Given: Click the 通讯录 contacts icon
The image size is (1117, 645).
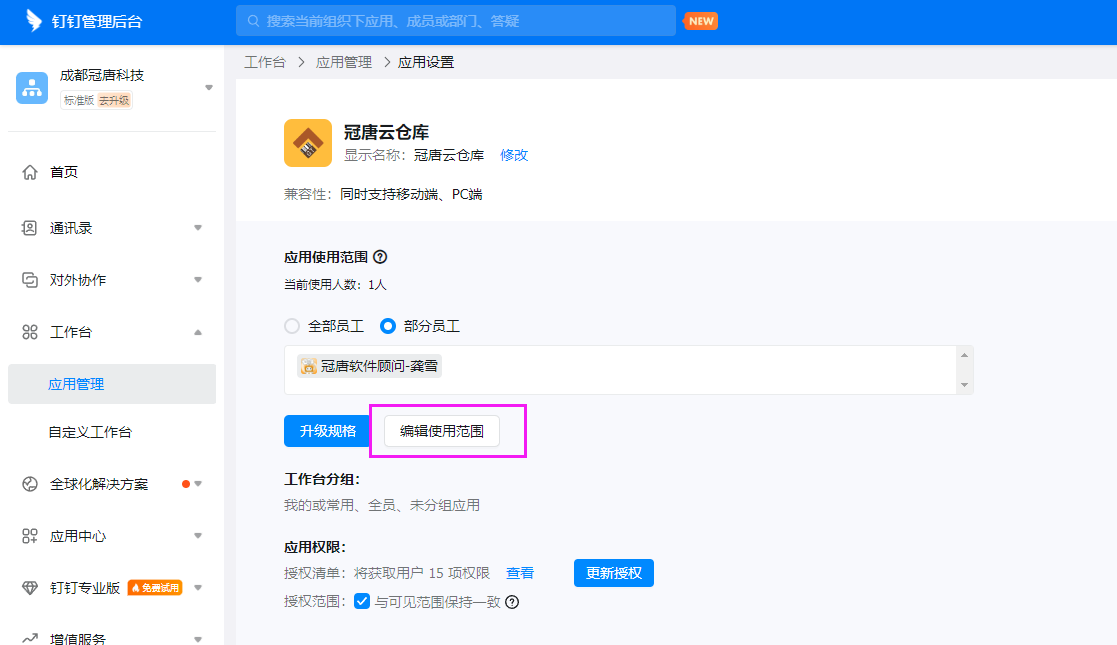Looking at the screenshot, I should pos(30,228).
